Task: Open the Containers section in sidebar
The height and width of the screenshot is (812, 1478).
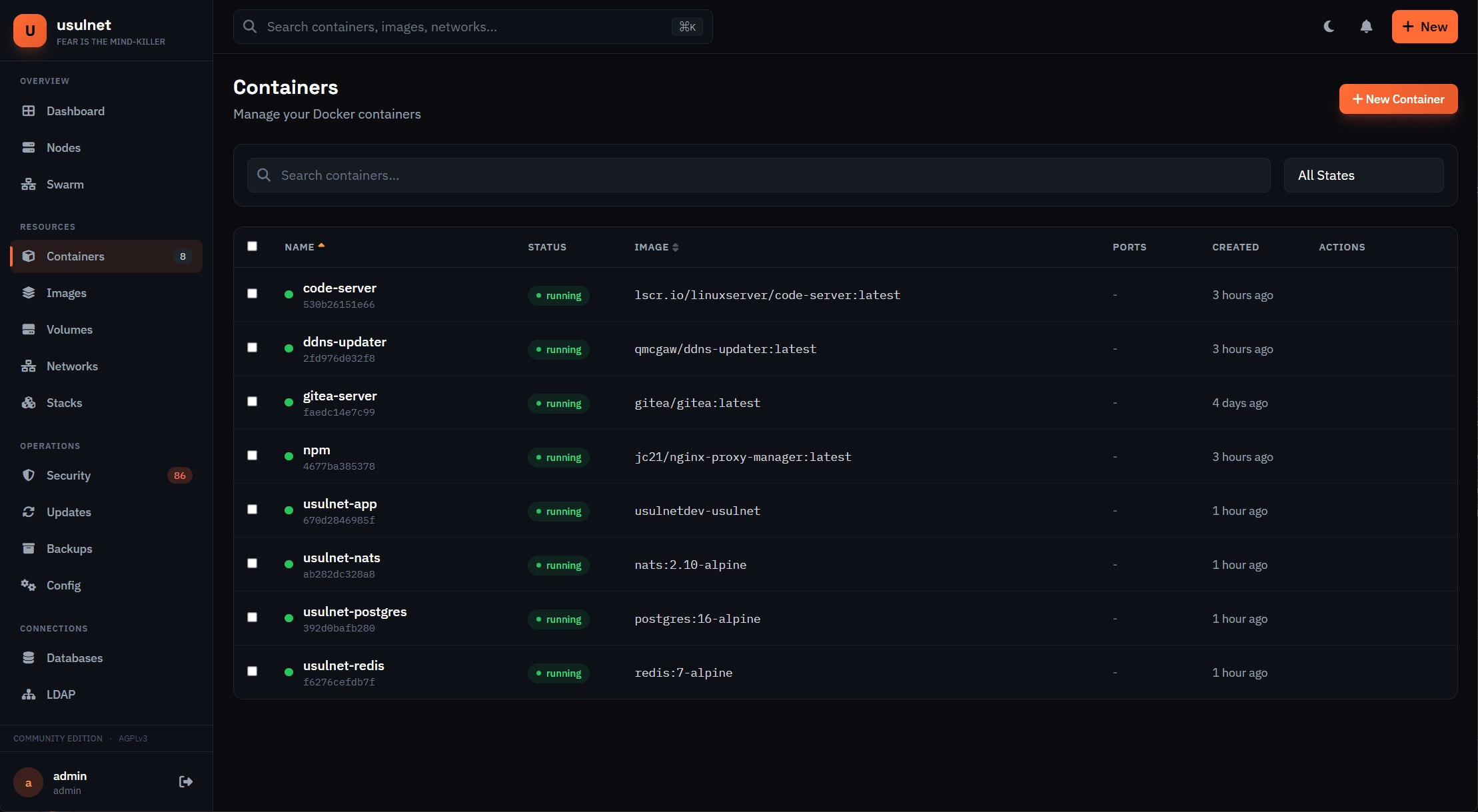Action: coord(75,256)
